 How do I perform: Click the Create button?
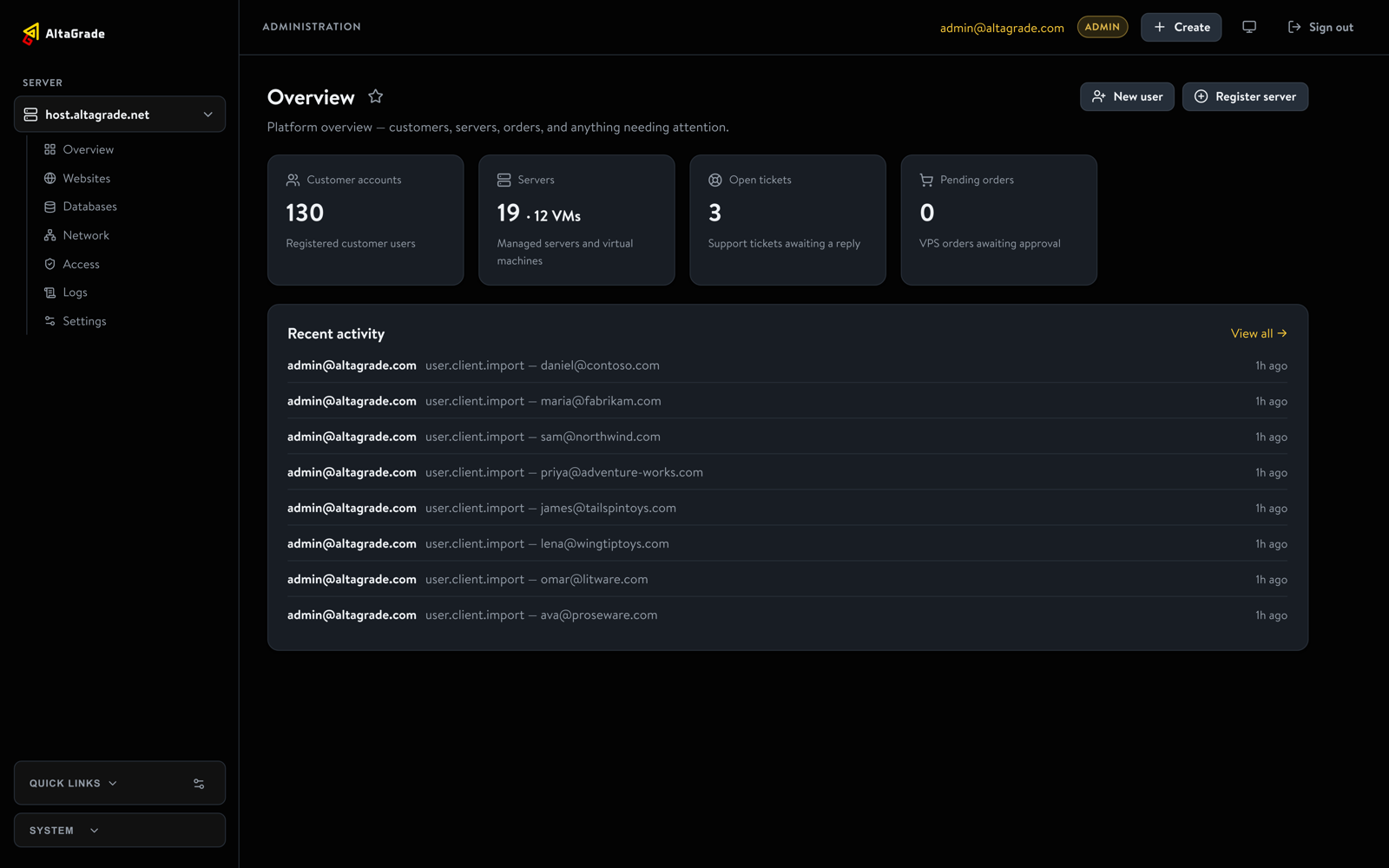[x=1181, y=27]
